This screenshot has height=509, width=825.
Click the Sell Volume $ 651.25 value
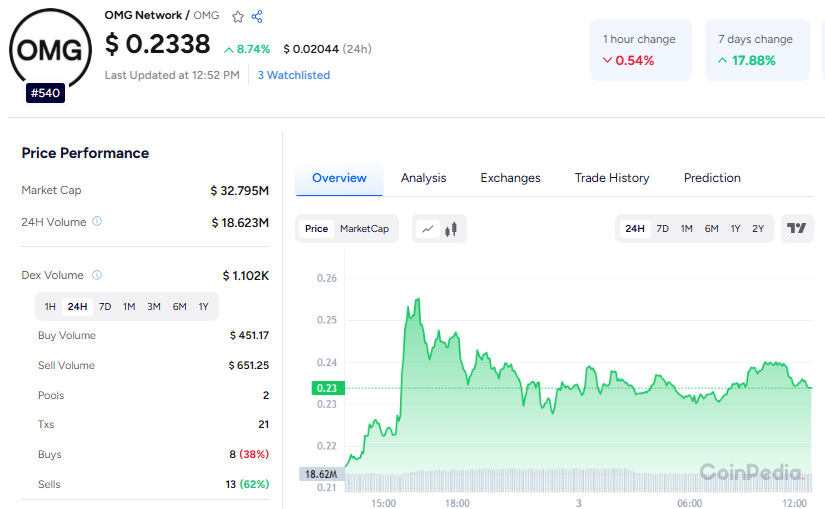249,365
